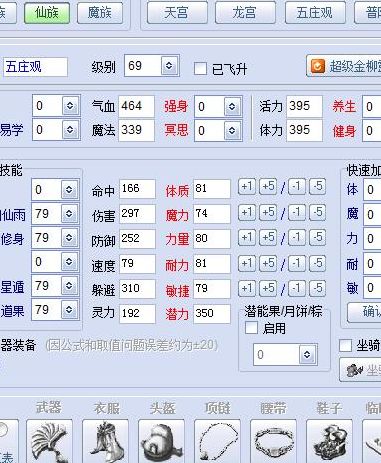Add +5 to 体质

coord(268,187)
